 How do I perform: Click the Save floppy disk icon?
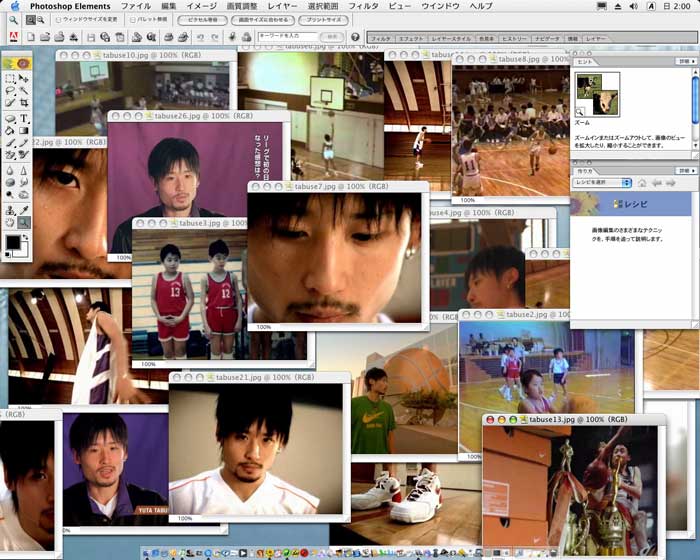[91, 37]
